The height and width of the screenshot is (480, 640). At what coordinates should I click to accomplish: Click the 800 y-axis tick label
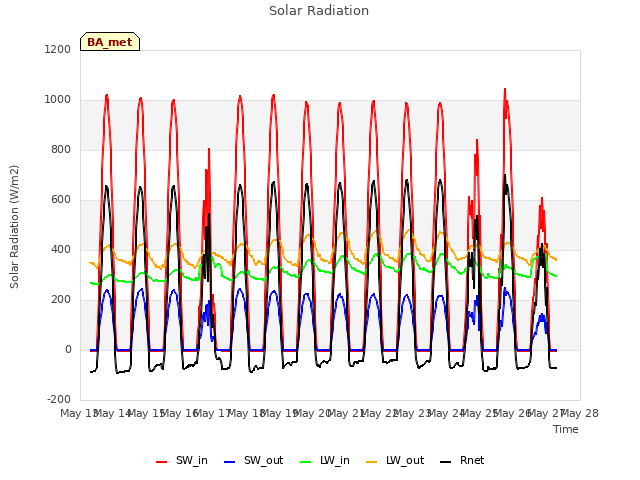point(61,150)
